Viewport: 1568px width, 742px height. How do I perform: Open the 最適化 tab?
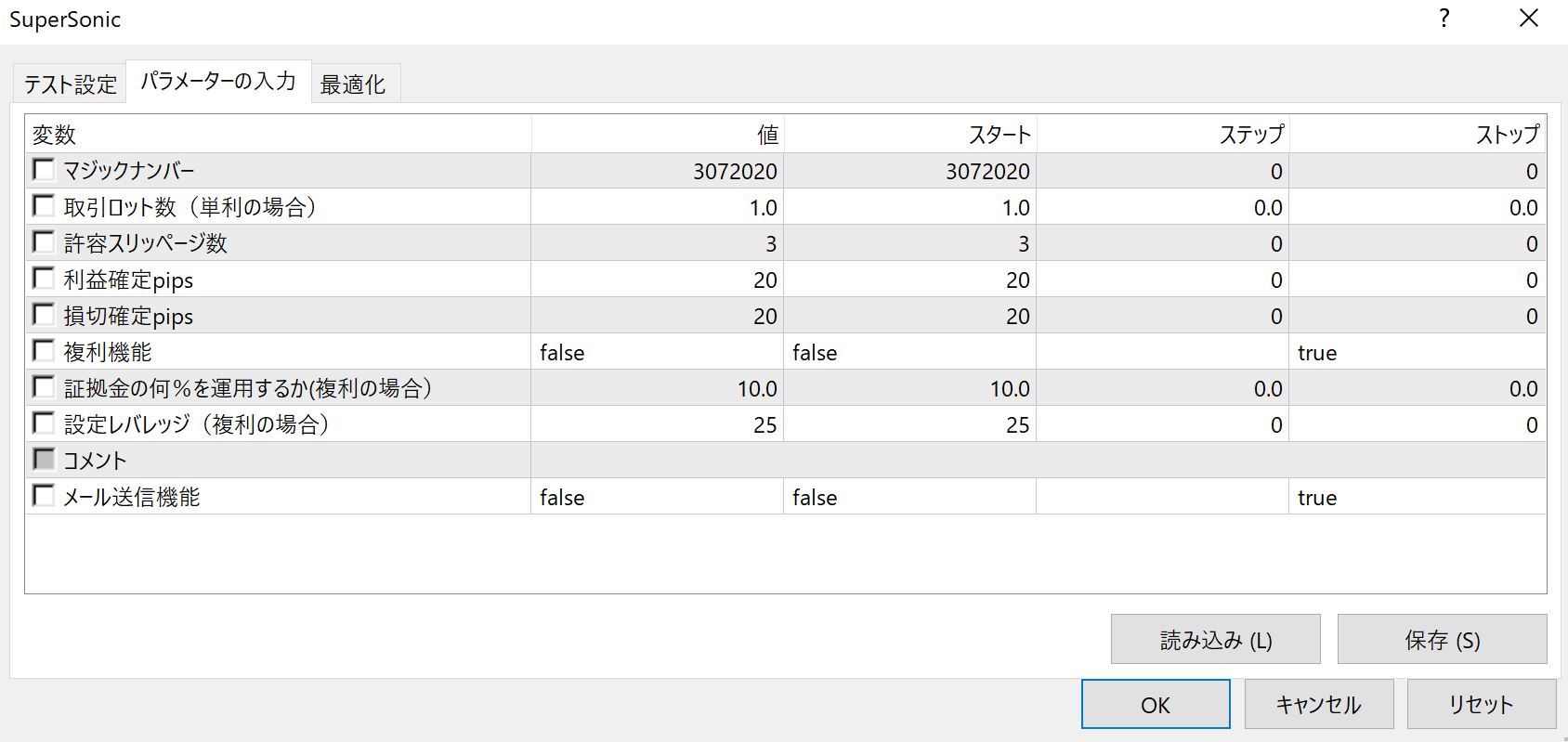point(353,85)
